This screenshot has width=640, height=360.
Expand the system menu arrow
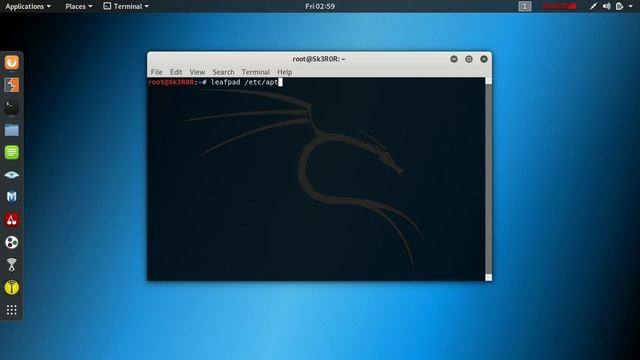pos(631,6)
